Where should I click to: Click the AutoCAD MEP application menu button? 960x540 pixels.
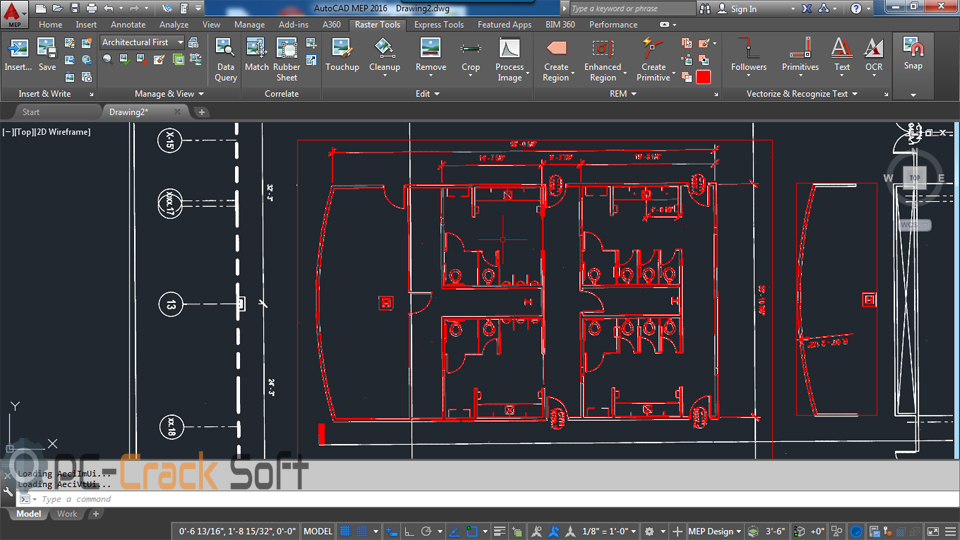(13, 13)
